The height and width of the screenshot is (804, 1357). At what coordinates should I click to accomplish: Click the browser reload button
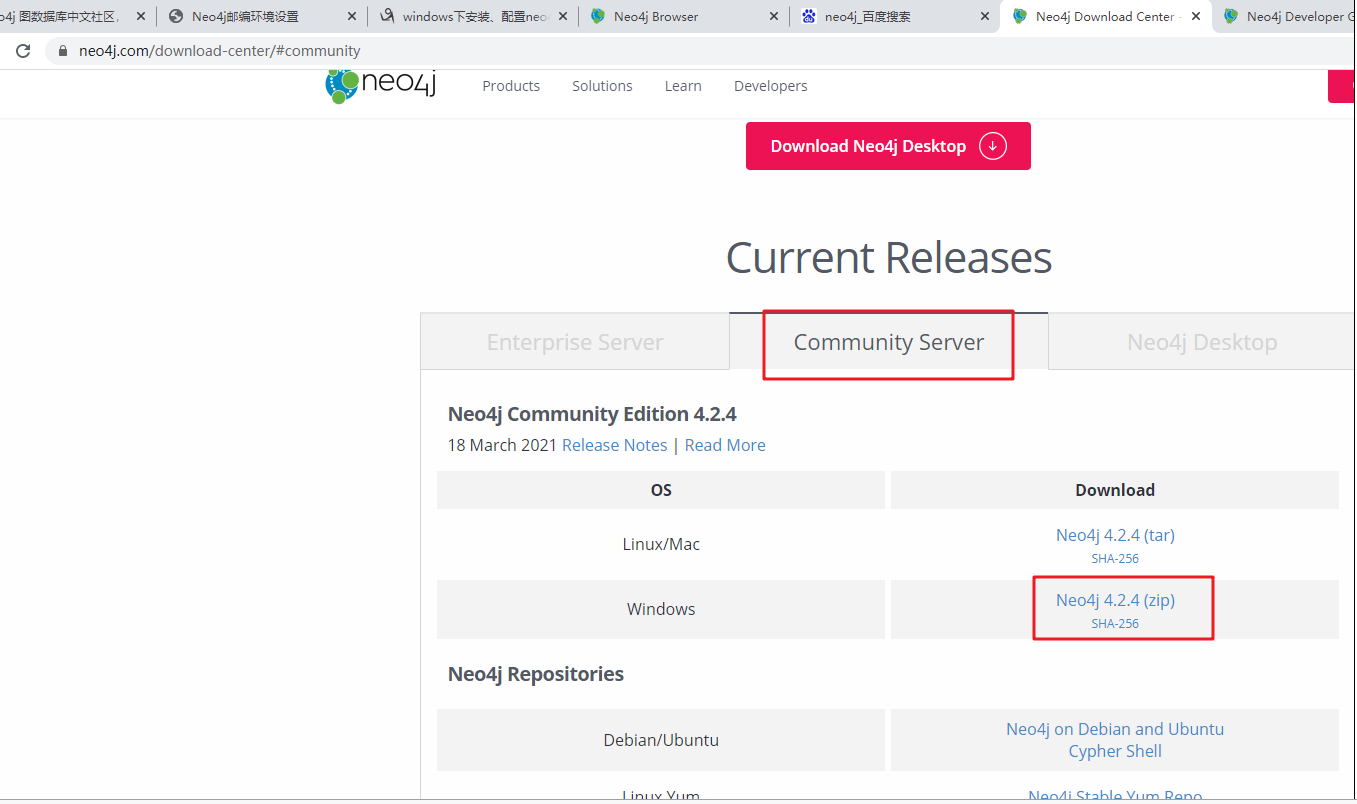tap(23, 51)
